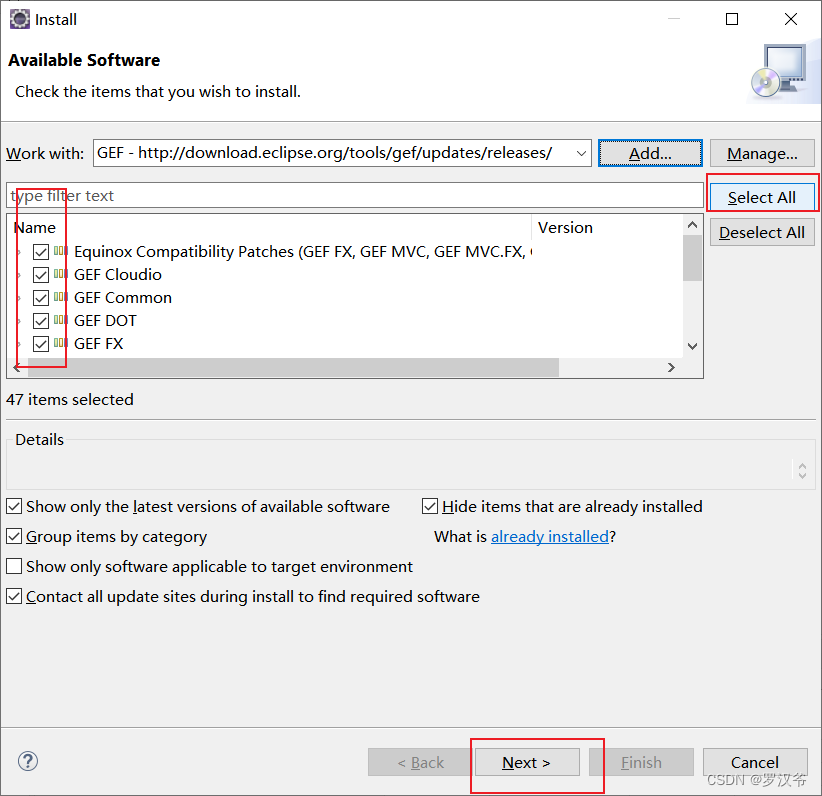Click the horizontal scrollbar thumb

(x=294, y=367)
